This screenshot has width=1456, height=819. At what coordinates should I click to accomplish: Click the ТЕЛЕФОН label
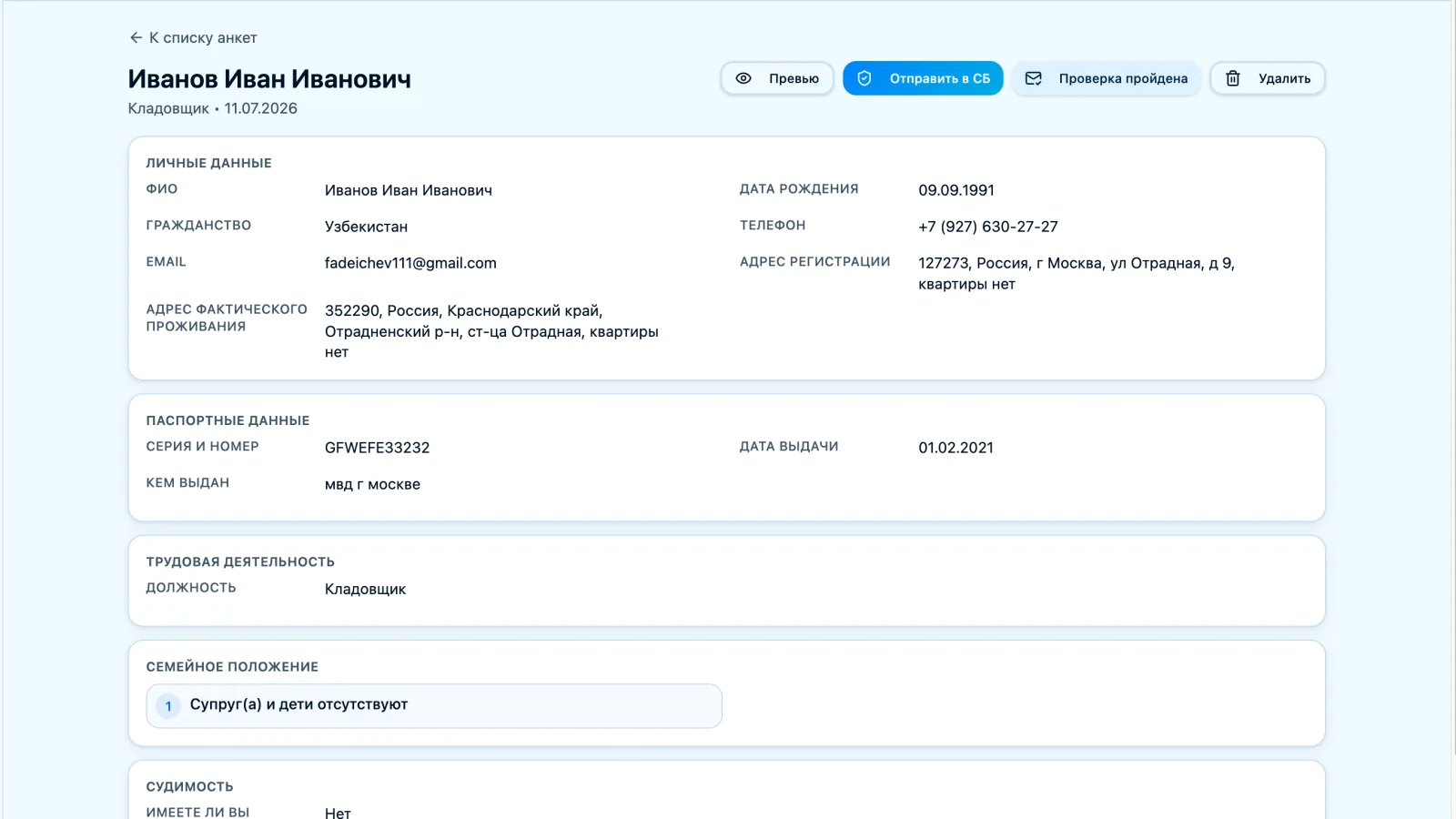(773, 226)
